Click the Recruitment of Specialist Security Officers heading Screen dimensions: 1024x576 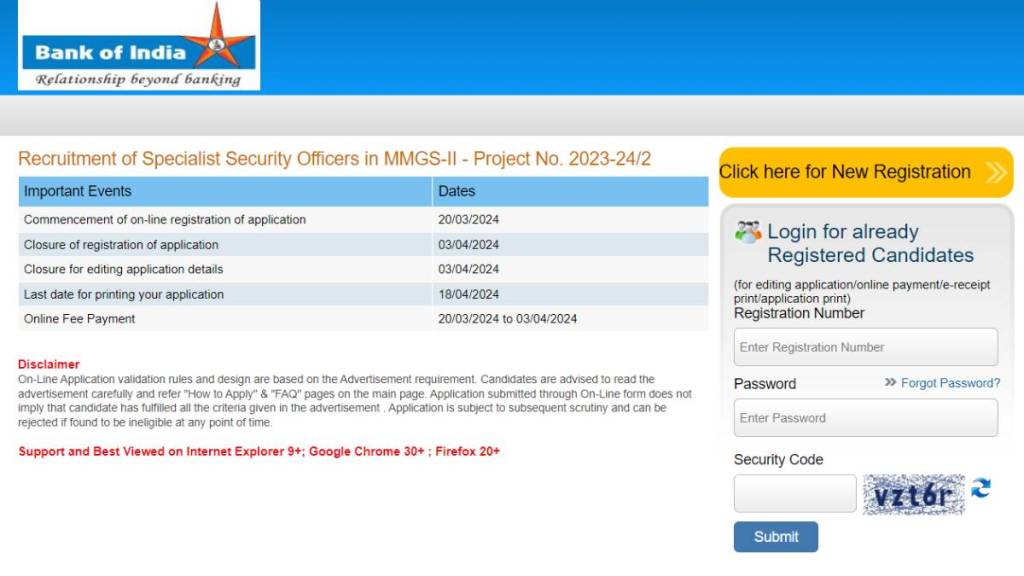pyautogui.click(x=335, y=159)
